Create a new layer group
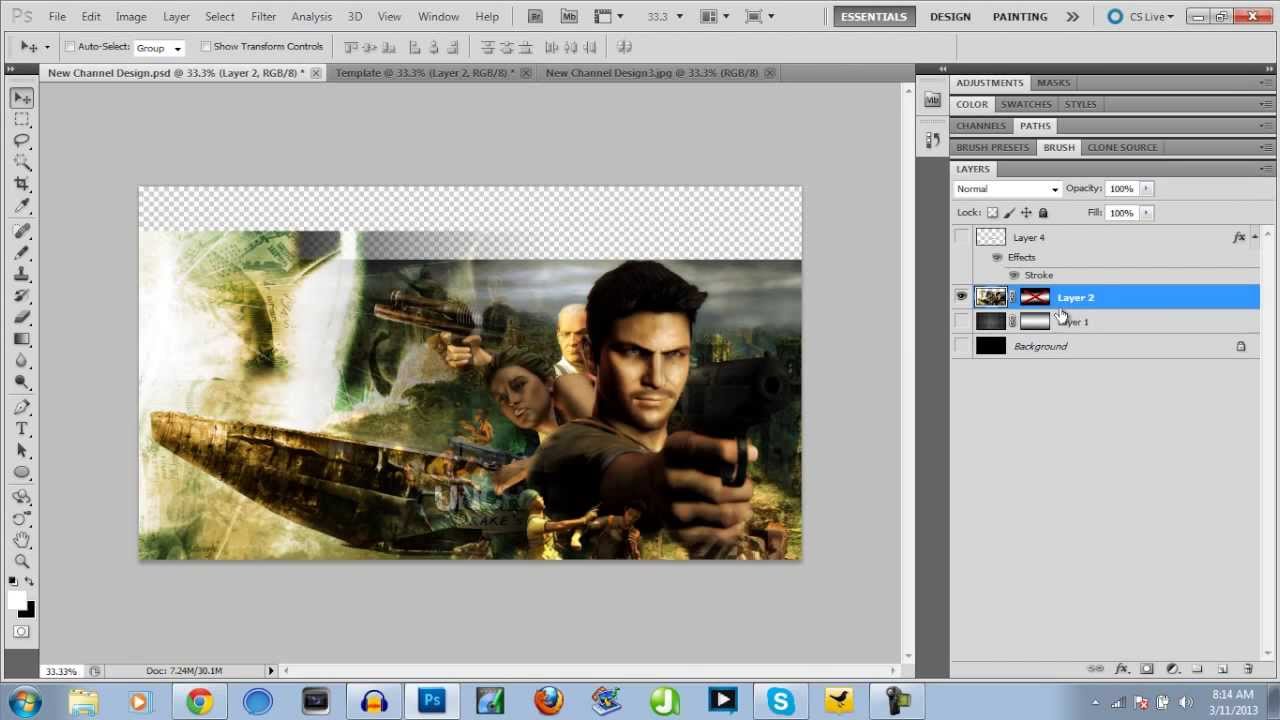Viewport: 1280px width, 720px height. click(x=1197, y=669)
